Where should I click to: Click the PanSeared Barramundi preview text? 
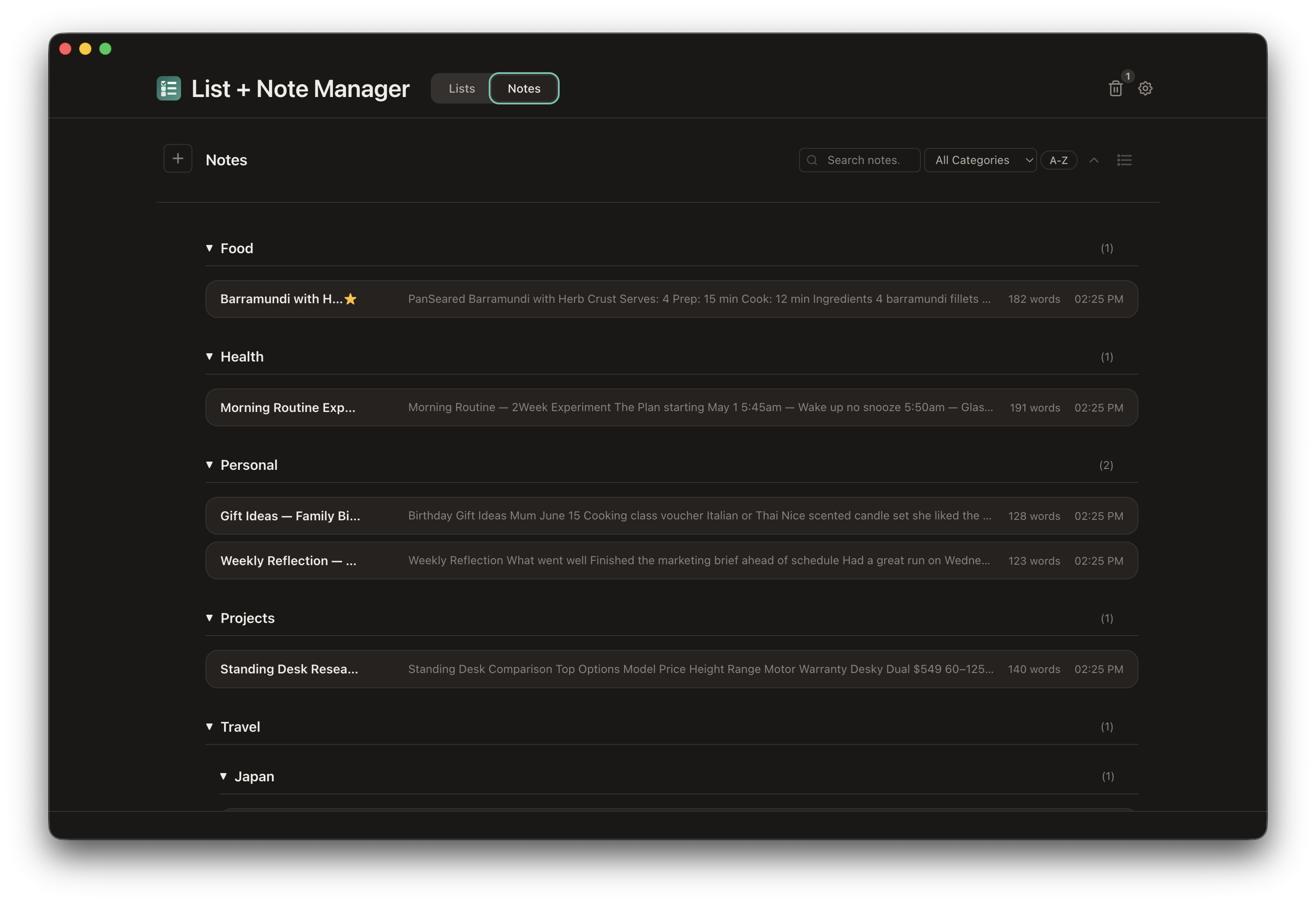pyautogui.click(x=699, y=299)
